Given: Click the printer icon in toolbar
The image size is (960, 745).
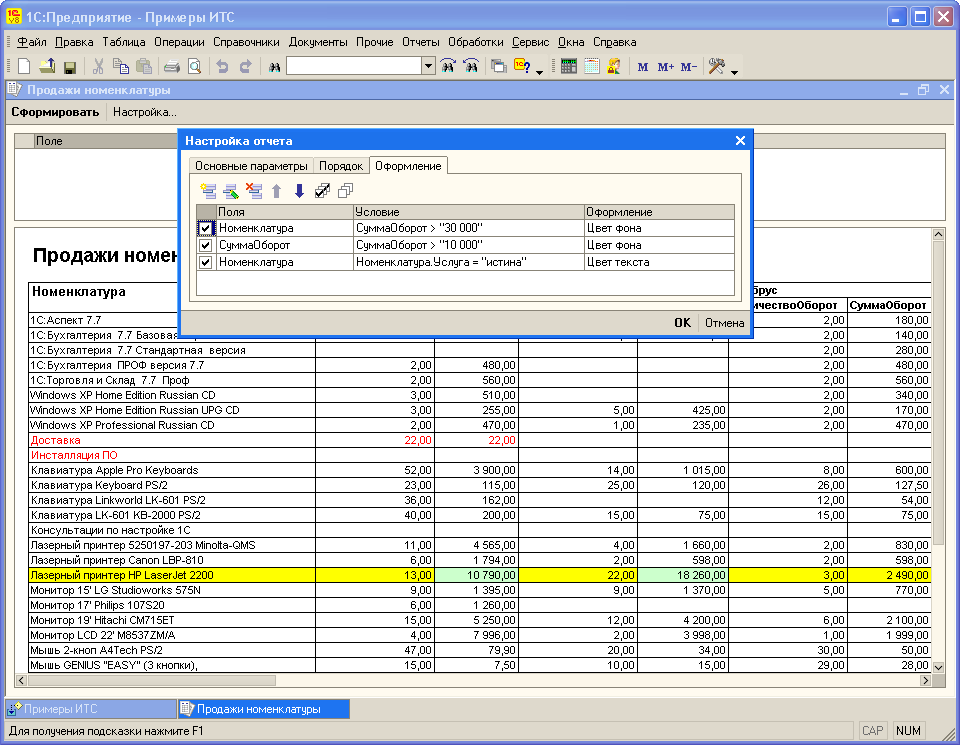Looking at the screenshot, I should pos(172,67).
